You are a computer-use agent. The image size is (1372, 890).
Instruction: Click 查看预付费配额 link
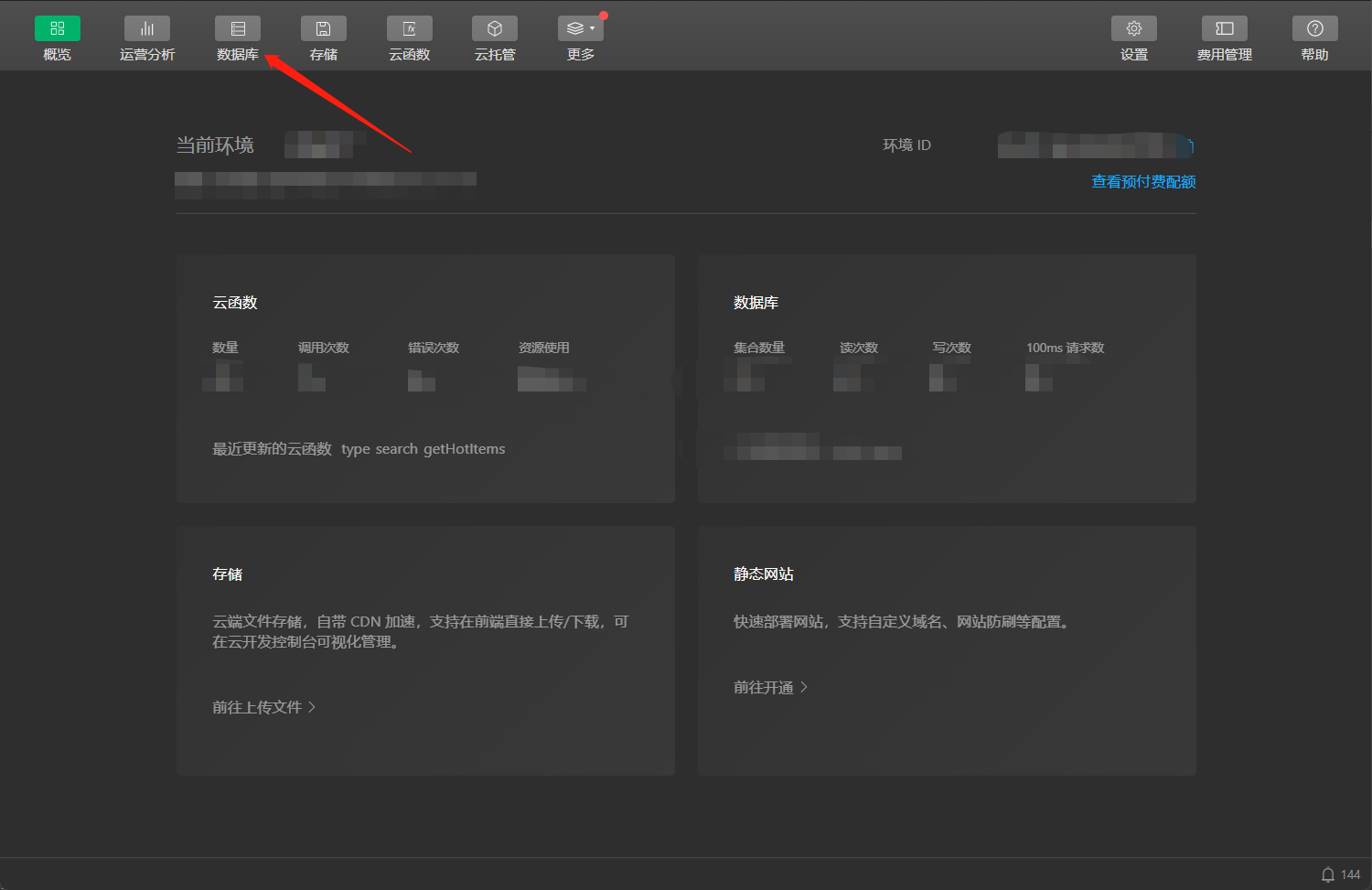click(1143, 182)
